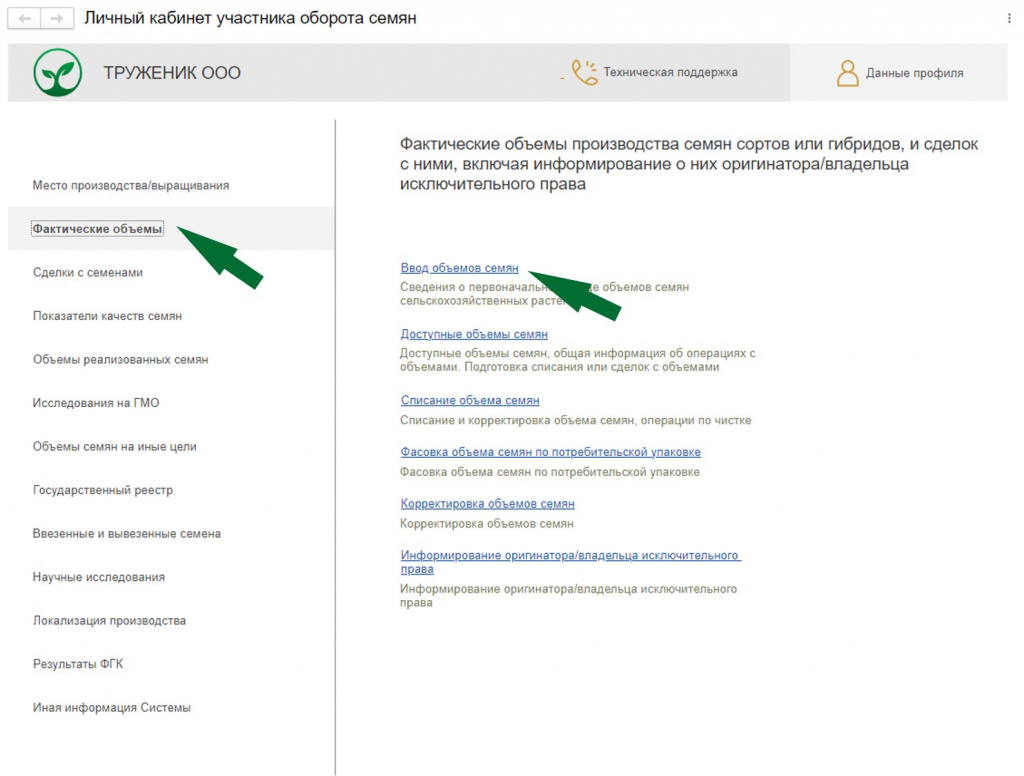This screenshot has height=776, width=1024.
Task: Open Исследования на ГМО section
Action: (96, 403)
